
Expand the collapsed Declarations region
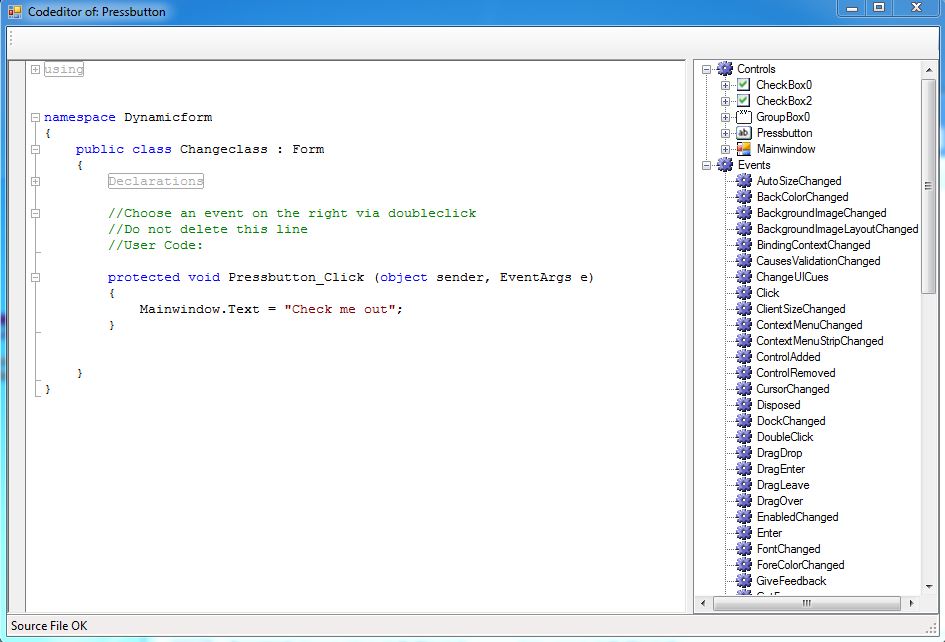pos(36,181)
